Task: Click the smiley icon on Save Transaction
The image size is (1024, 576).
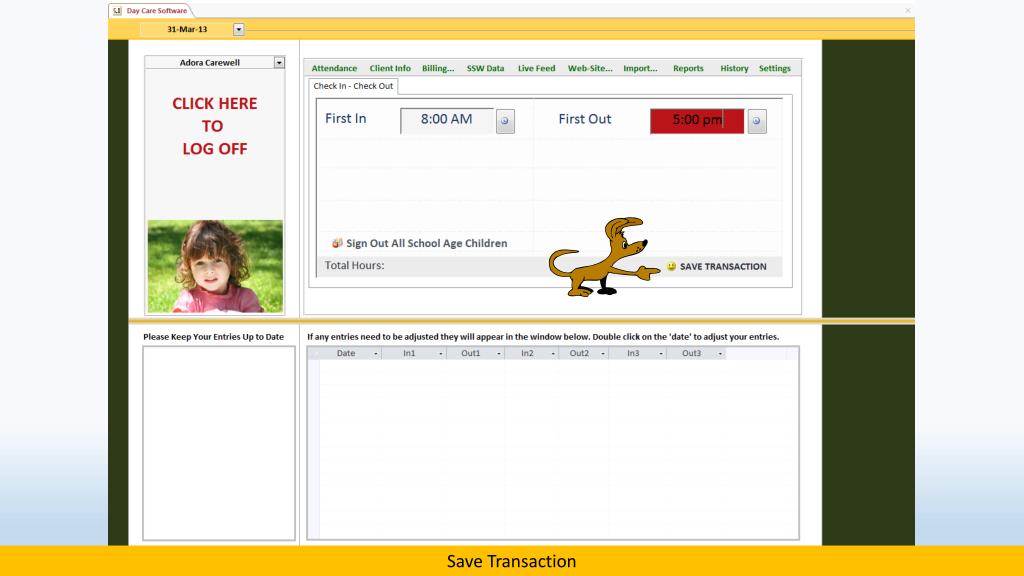Action: (x=671, y=266)
